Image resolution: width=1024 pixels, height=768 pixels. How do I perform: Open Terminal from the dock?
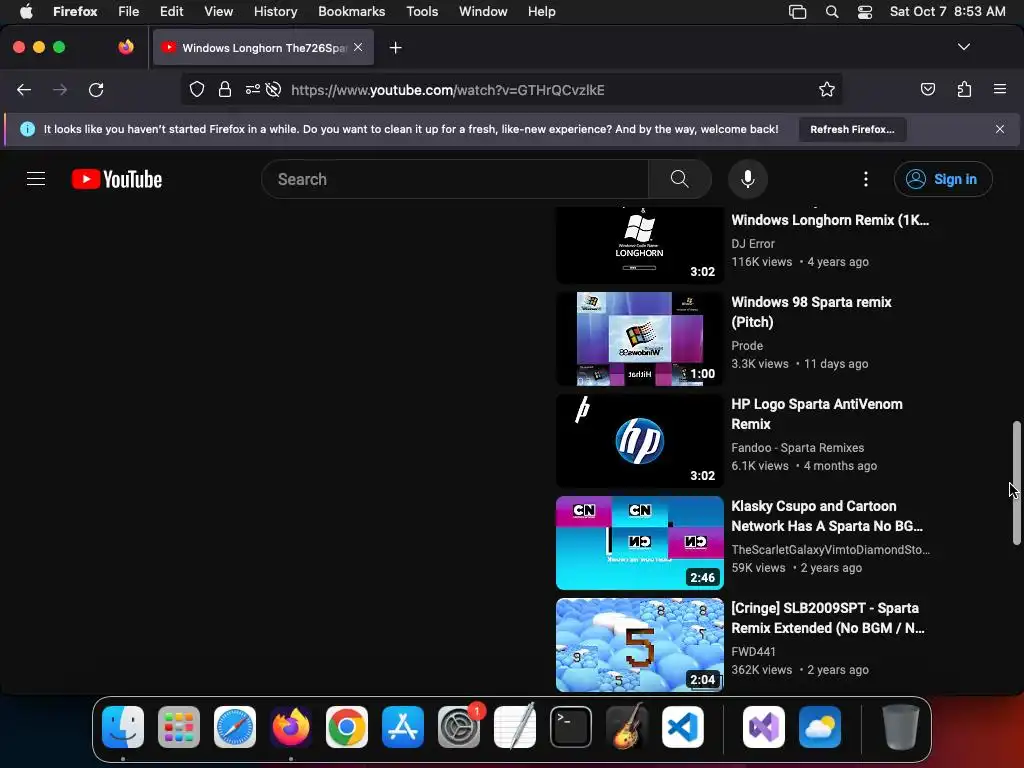(571, 727)
